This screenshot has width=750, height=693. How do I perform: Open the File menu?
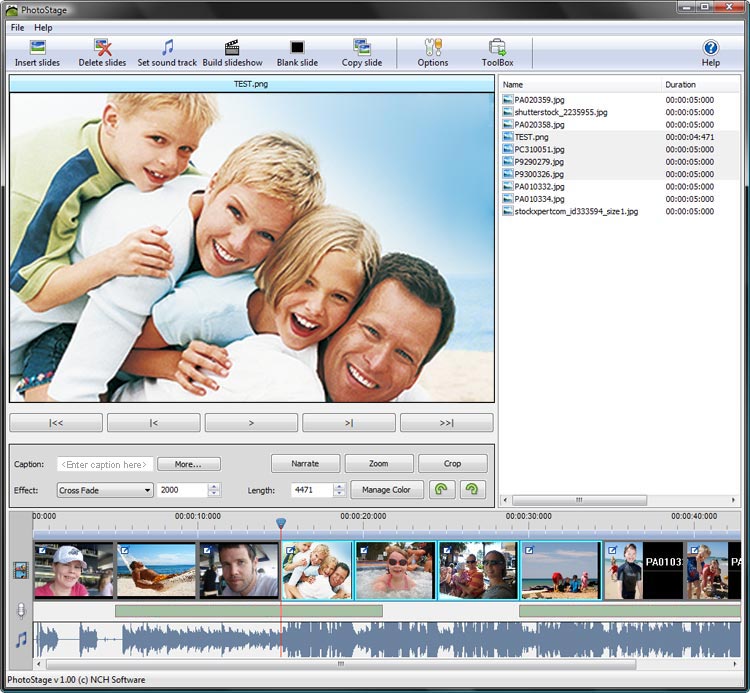17,27
